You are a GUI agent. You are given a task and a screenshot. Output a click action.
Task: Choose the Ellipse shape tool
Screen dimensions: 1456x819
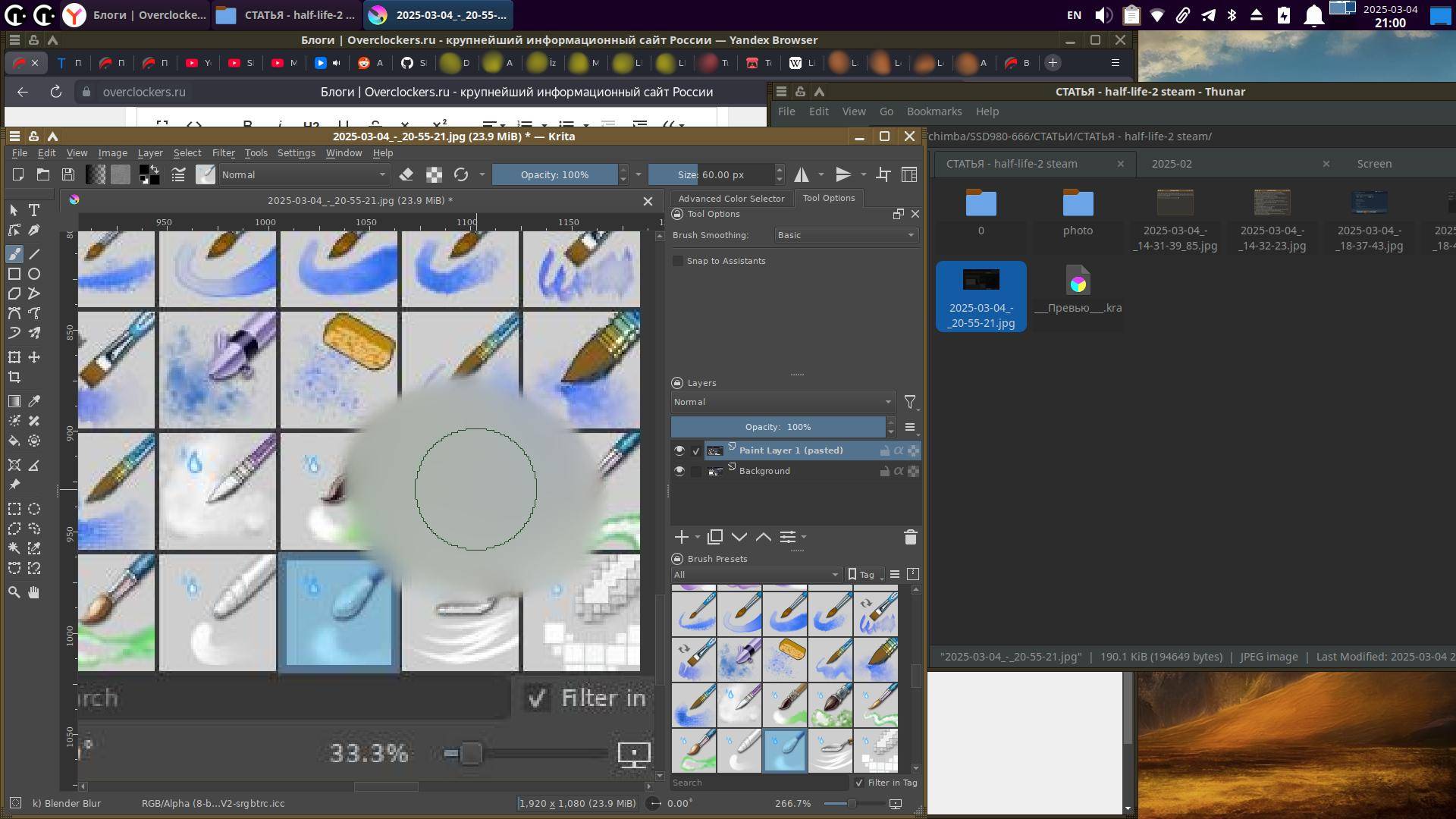click(34, 274)
